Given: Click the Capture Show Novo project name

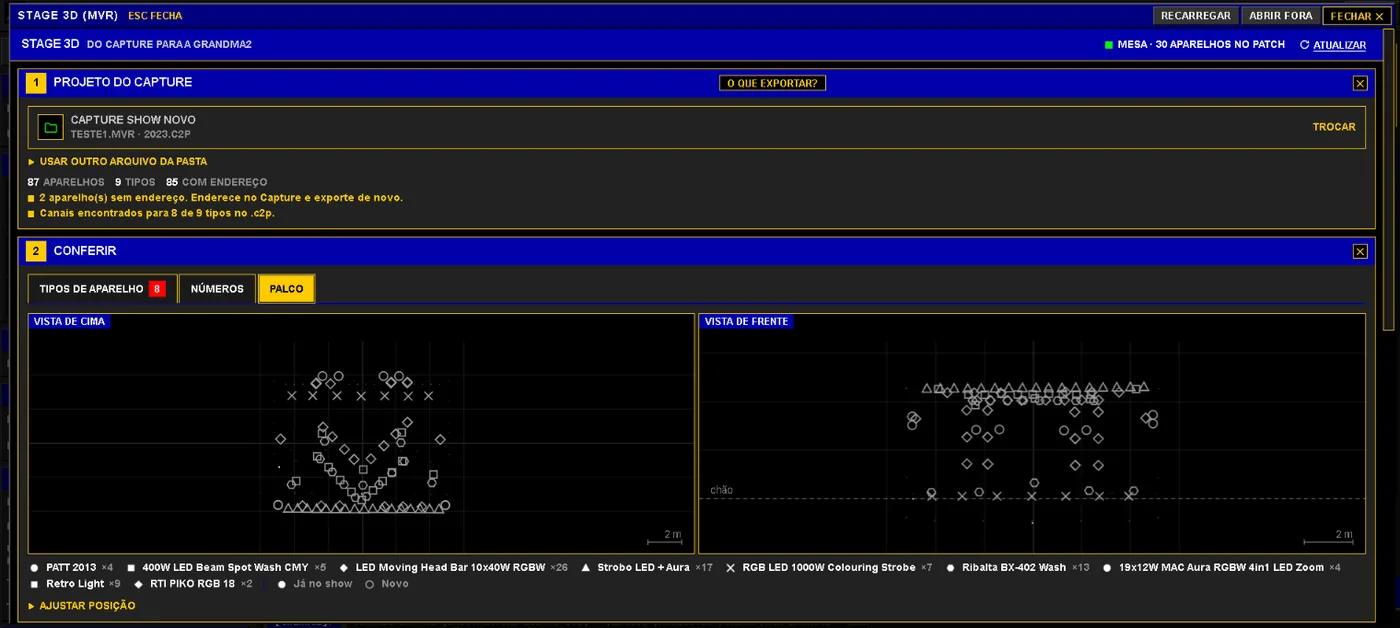Looking at the screenshot, I should 133,120.
